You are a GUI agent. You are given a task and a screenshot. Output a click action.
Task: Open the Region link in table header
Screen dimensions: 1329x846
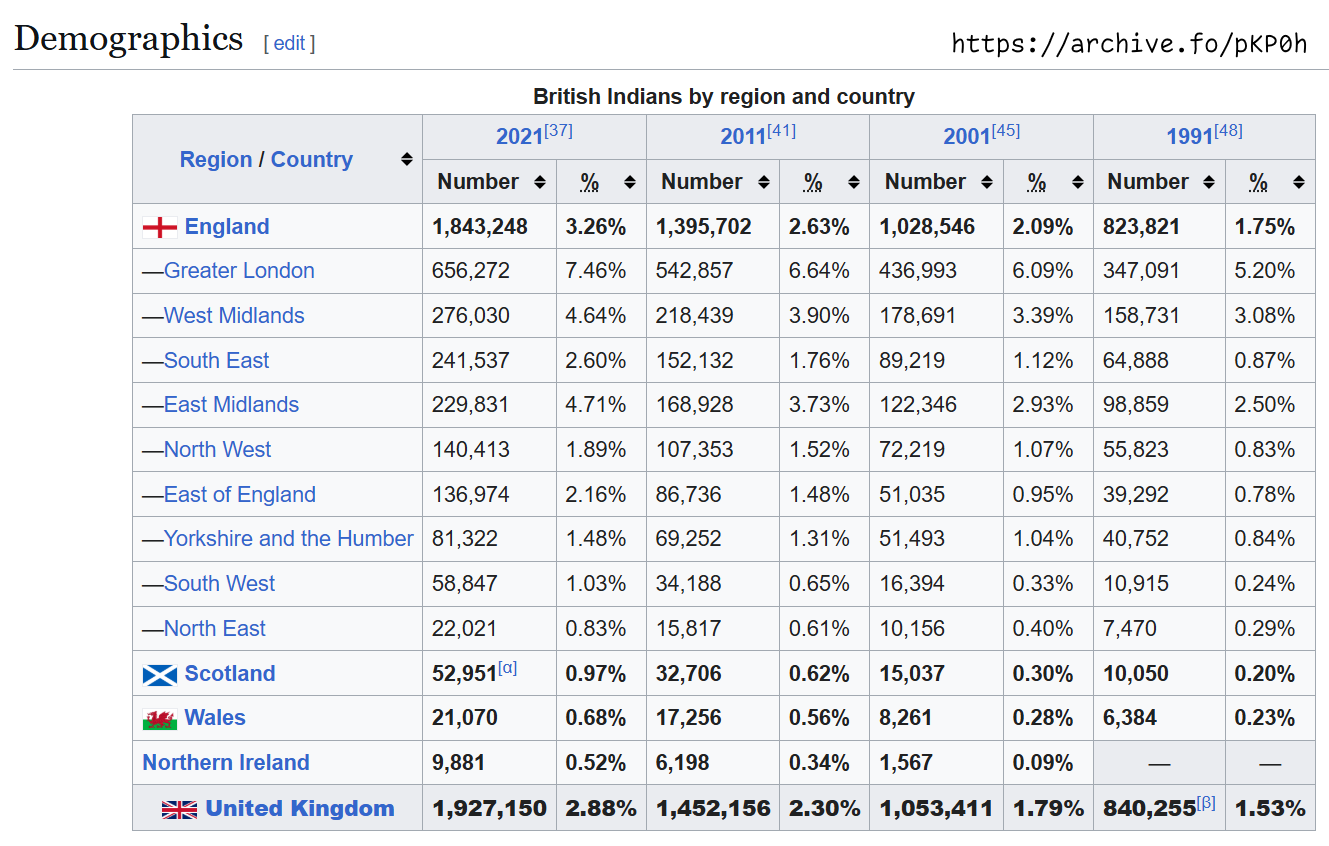click(x=216, y=159)
